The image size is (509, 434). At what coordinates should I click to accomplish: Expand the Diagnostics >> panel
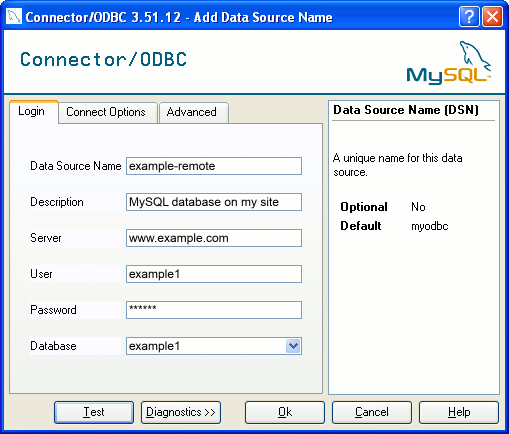coord(181,412)
